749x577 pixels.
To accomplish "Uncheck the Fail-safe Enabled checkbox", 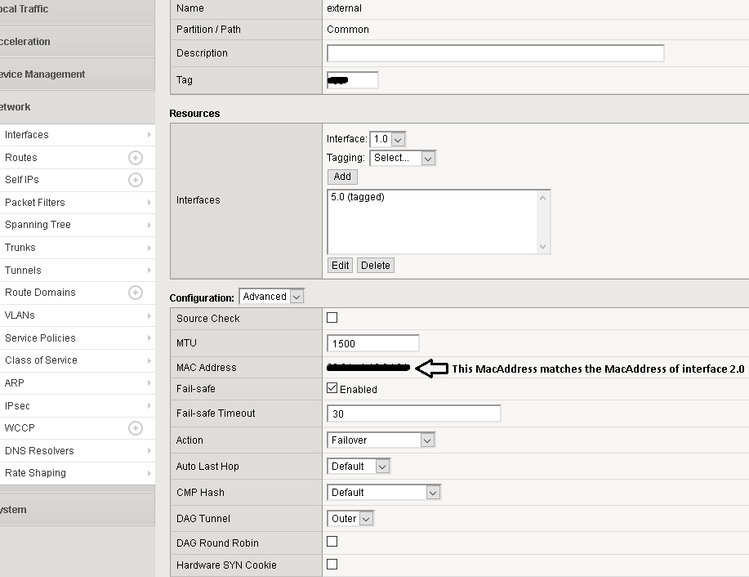I will (332, 388).
